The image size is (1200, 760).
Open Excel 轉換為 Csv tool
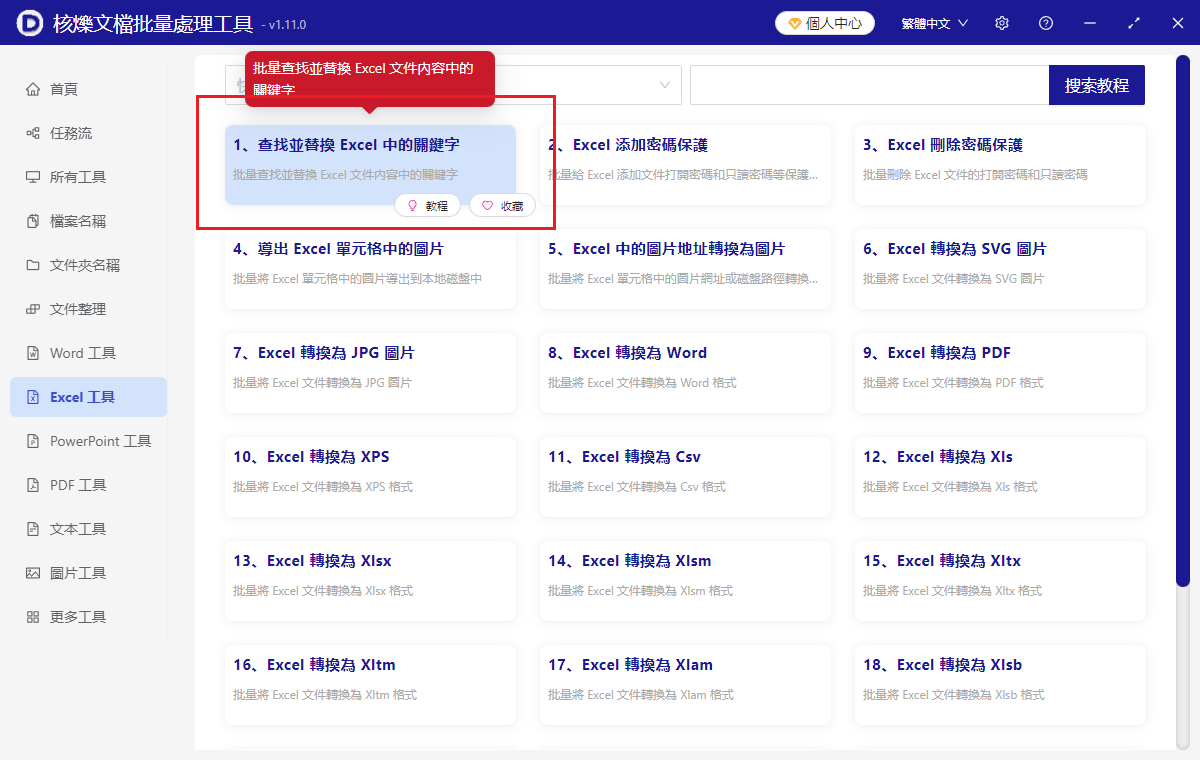[685, 477]
